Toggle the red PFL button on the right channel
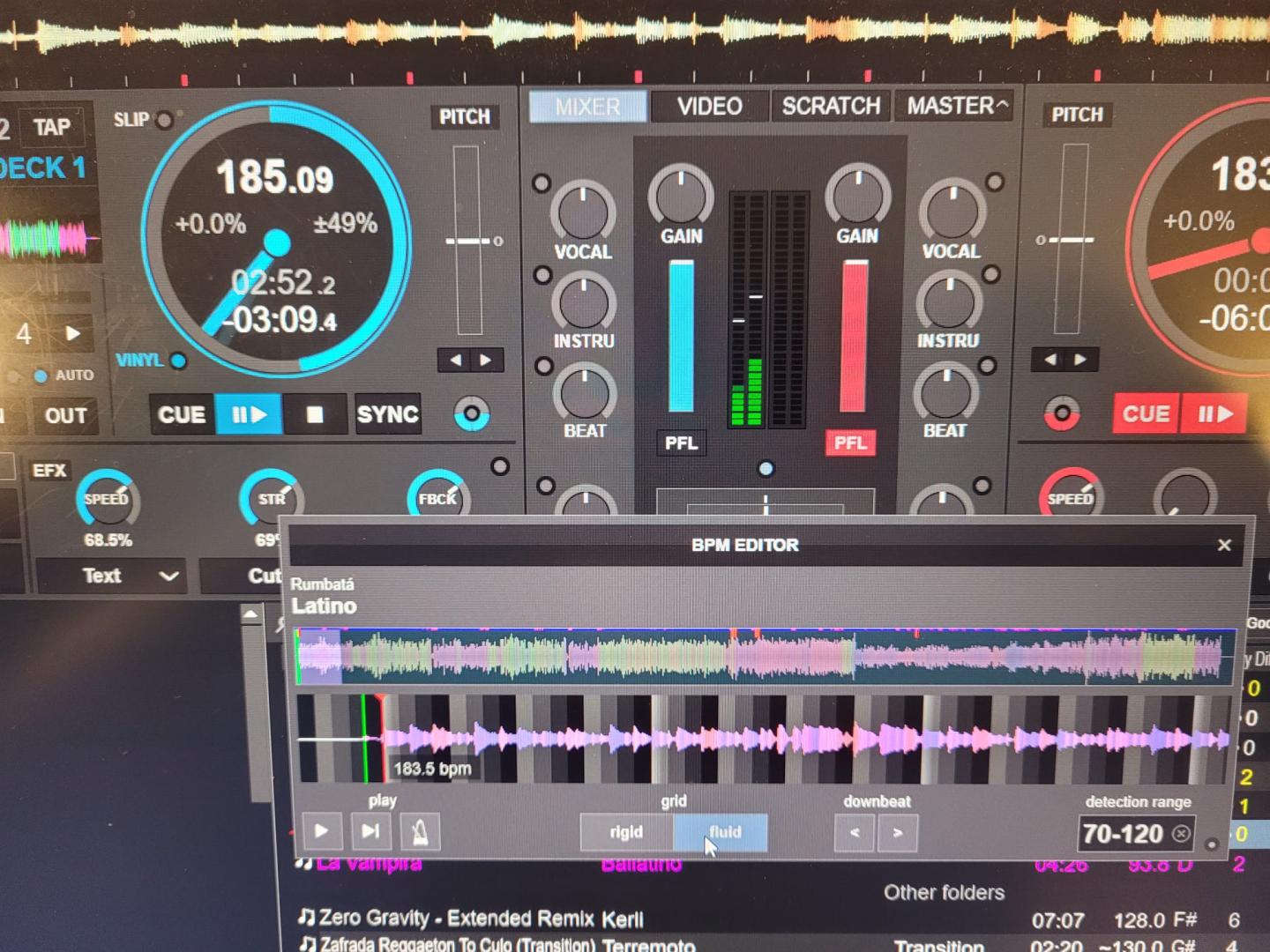 pos(850,443)
